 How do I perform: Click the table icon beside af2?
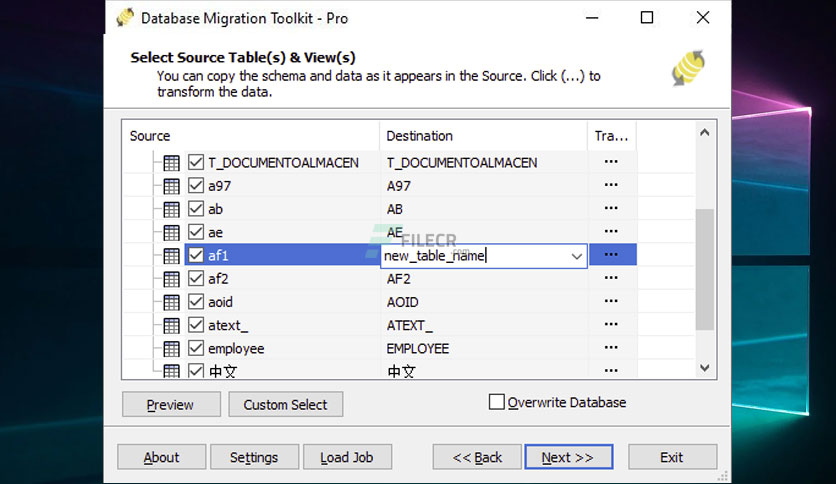(171, 279)
